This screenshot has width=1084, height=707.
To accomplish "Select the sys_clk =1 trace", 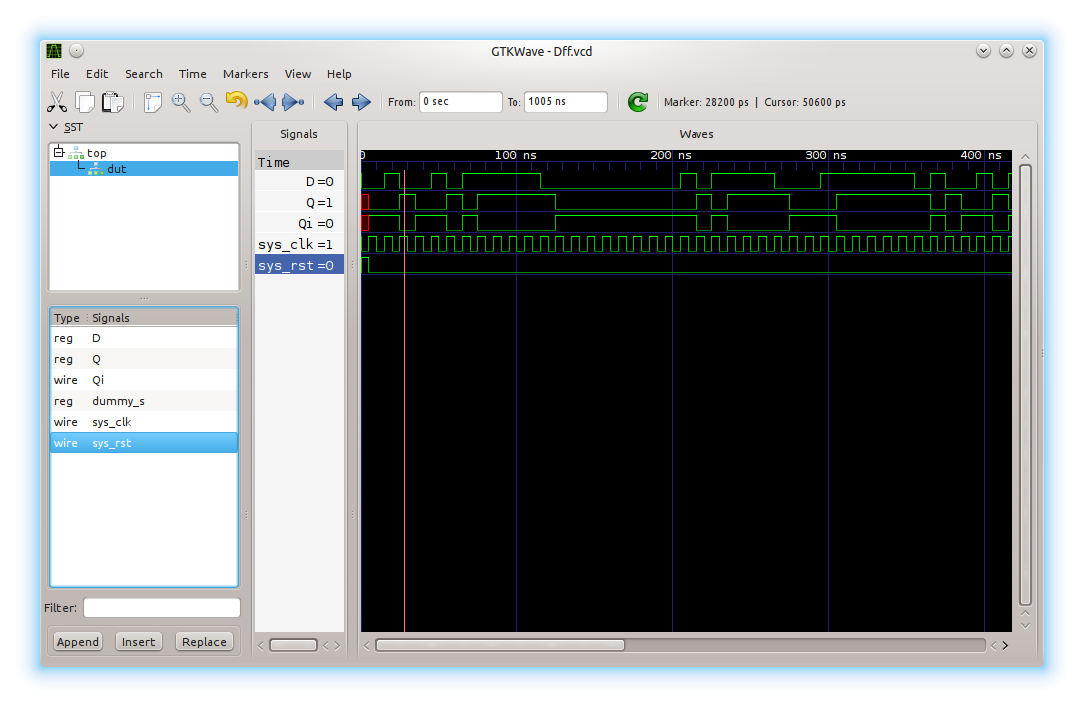I will (x=299, y=244).
